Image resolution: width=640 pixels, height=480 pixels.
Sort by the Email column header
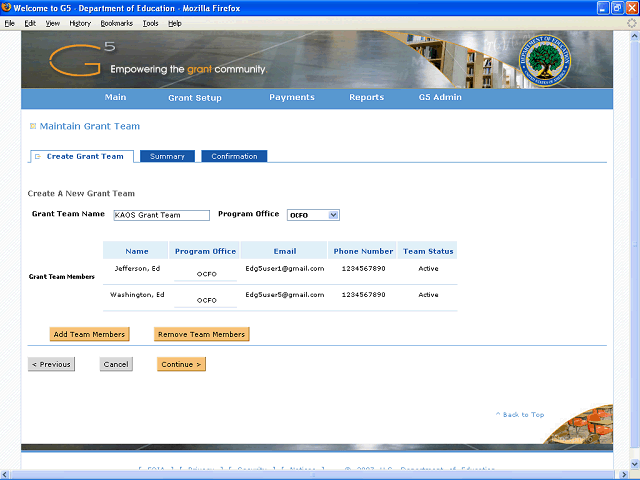pyautogui.click(x=285, y=251)
